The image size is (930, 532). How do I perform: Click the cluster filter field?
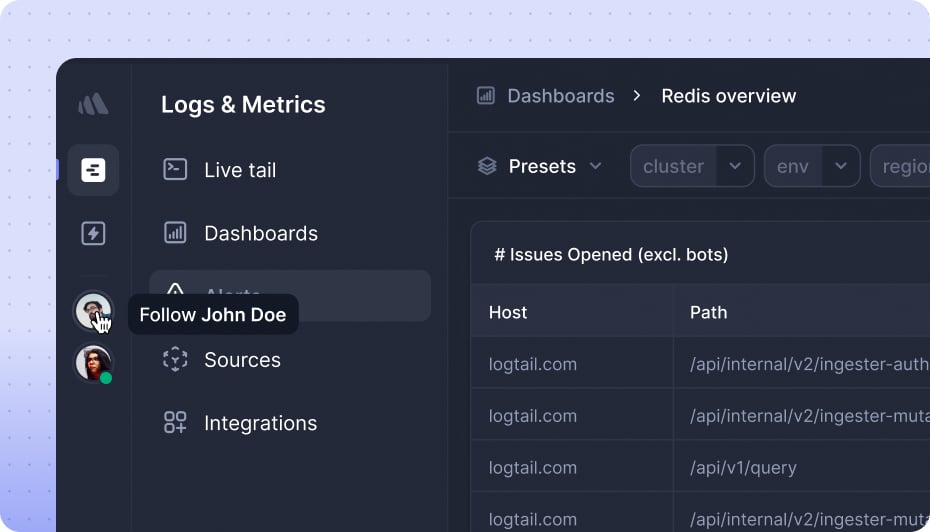point(673,166)
